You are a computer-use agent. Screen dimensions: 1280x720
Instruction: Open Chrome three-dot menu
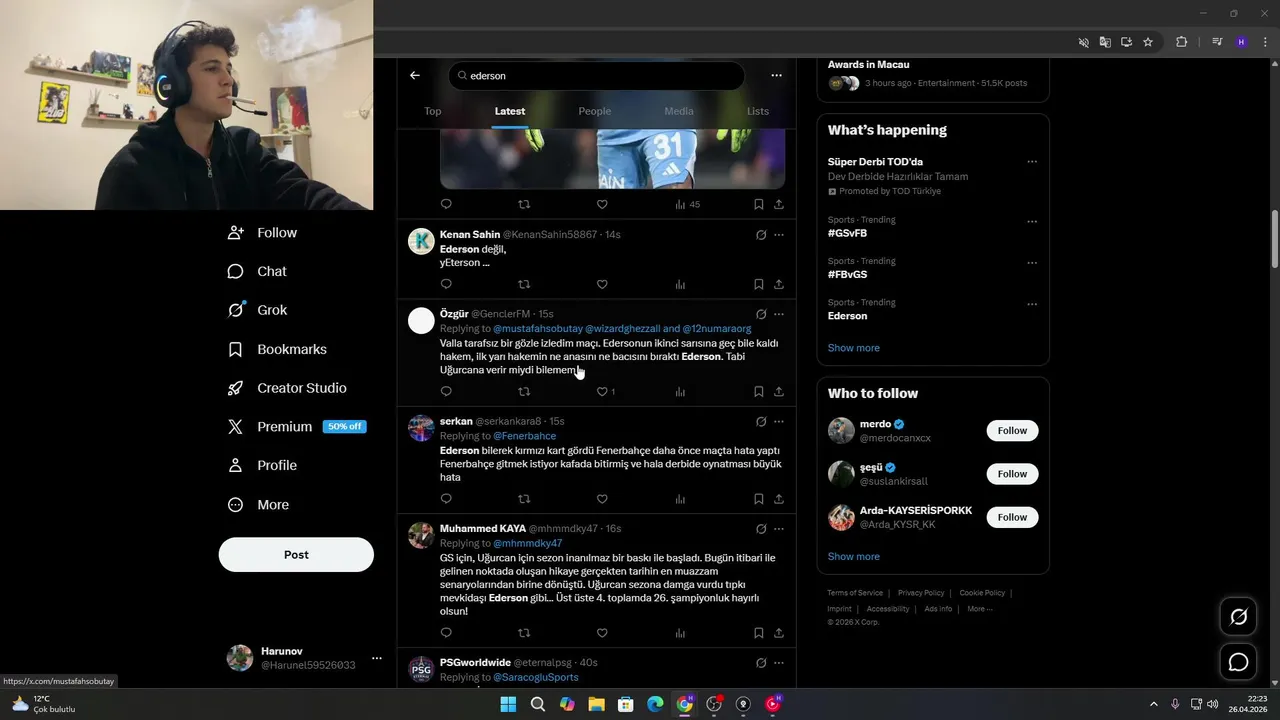click(1265, 42)
